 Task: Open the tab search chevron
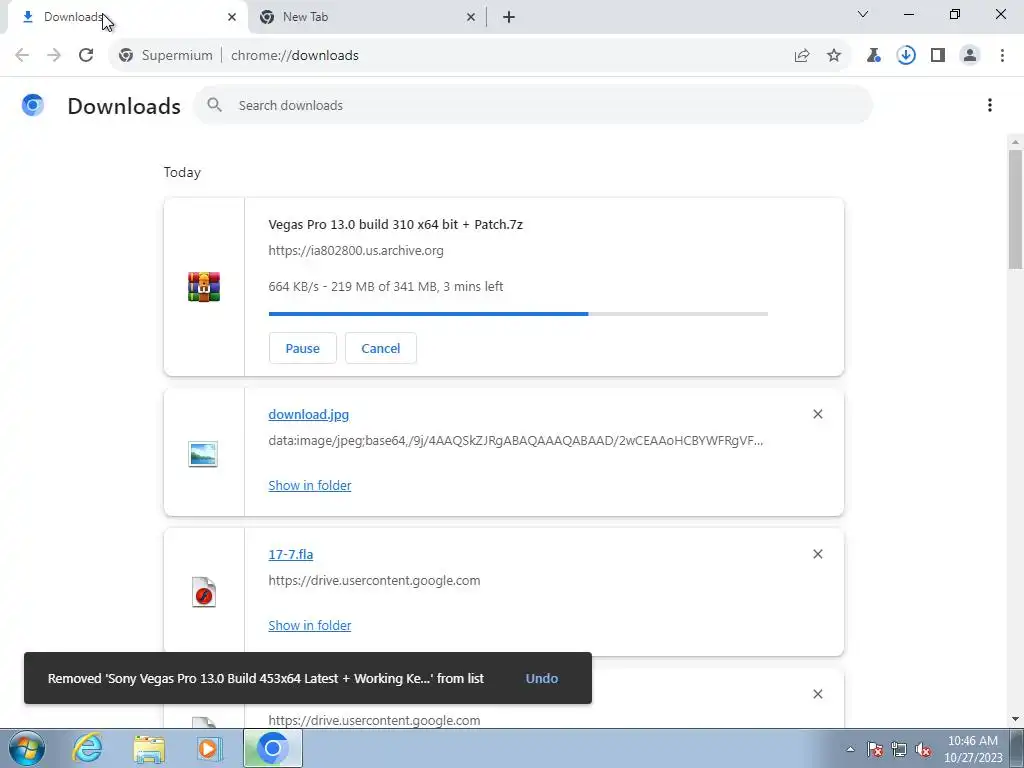tap(863, 14)
